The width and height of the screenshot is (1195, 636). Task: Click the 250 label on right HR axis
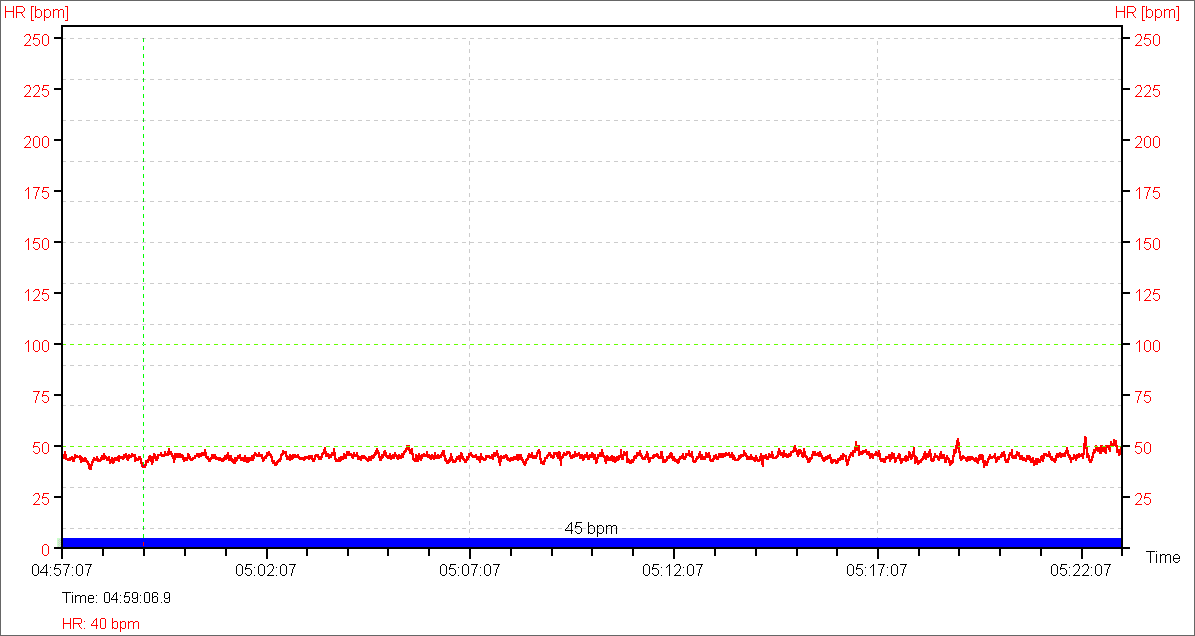pyautogui.click(x=1148, y=40)
